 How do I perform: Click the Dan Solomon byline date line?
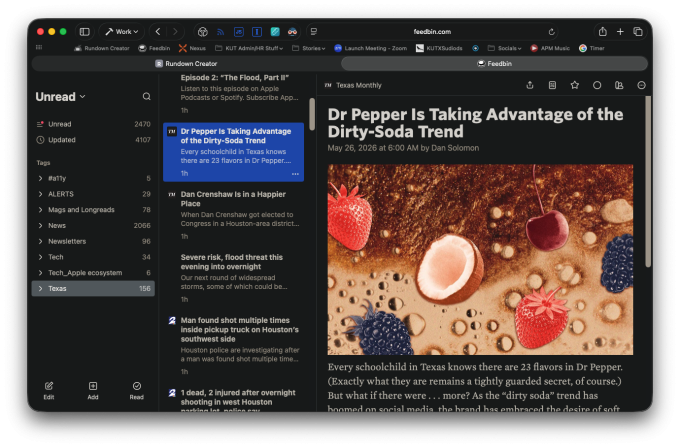click(x=403, y=148)
